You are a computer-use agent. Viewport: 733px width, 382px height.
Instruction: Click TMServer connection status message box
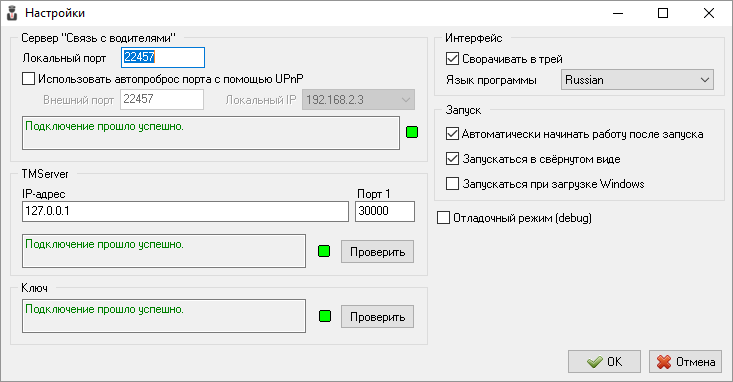[x=164, y=251]
